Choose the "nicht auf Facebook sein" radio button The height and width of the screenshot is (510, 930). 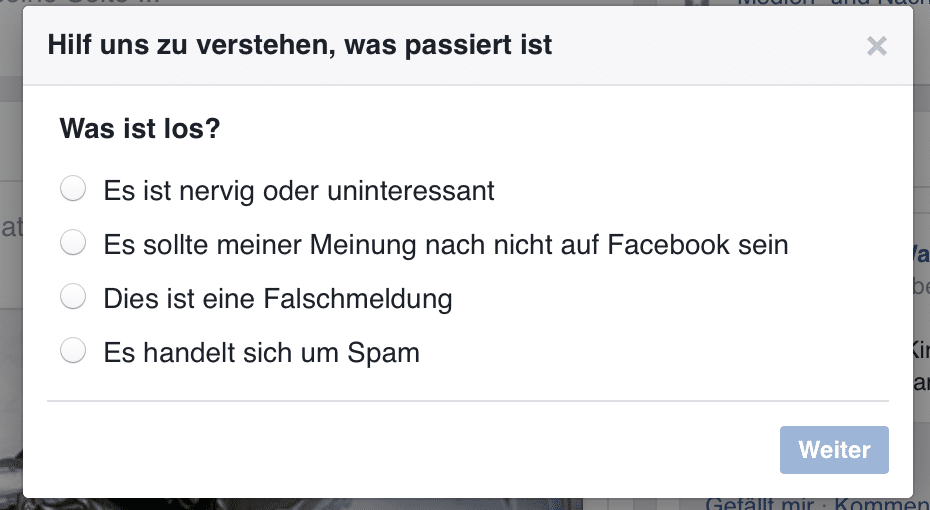point(73,243)
